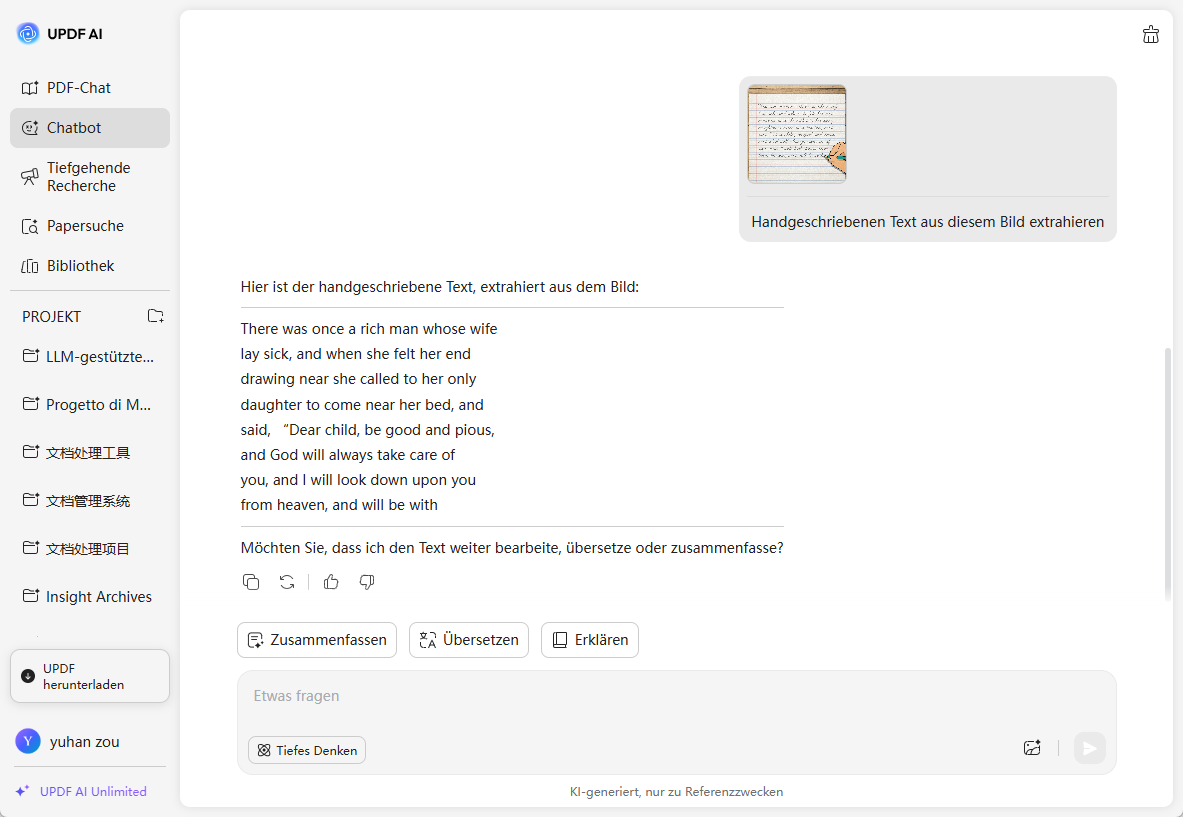Screen dimensions: 1183x817
Task: Click text 'Handgeschriebenen Text aus diesem Bild extrahieren'
Action: [x=927, y=222]
